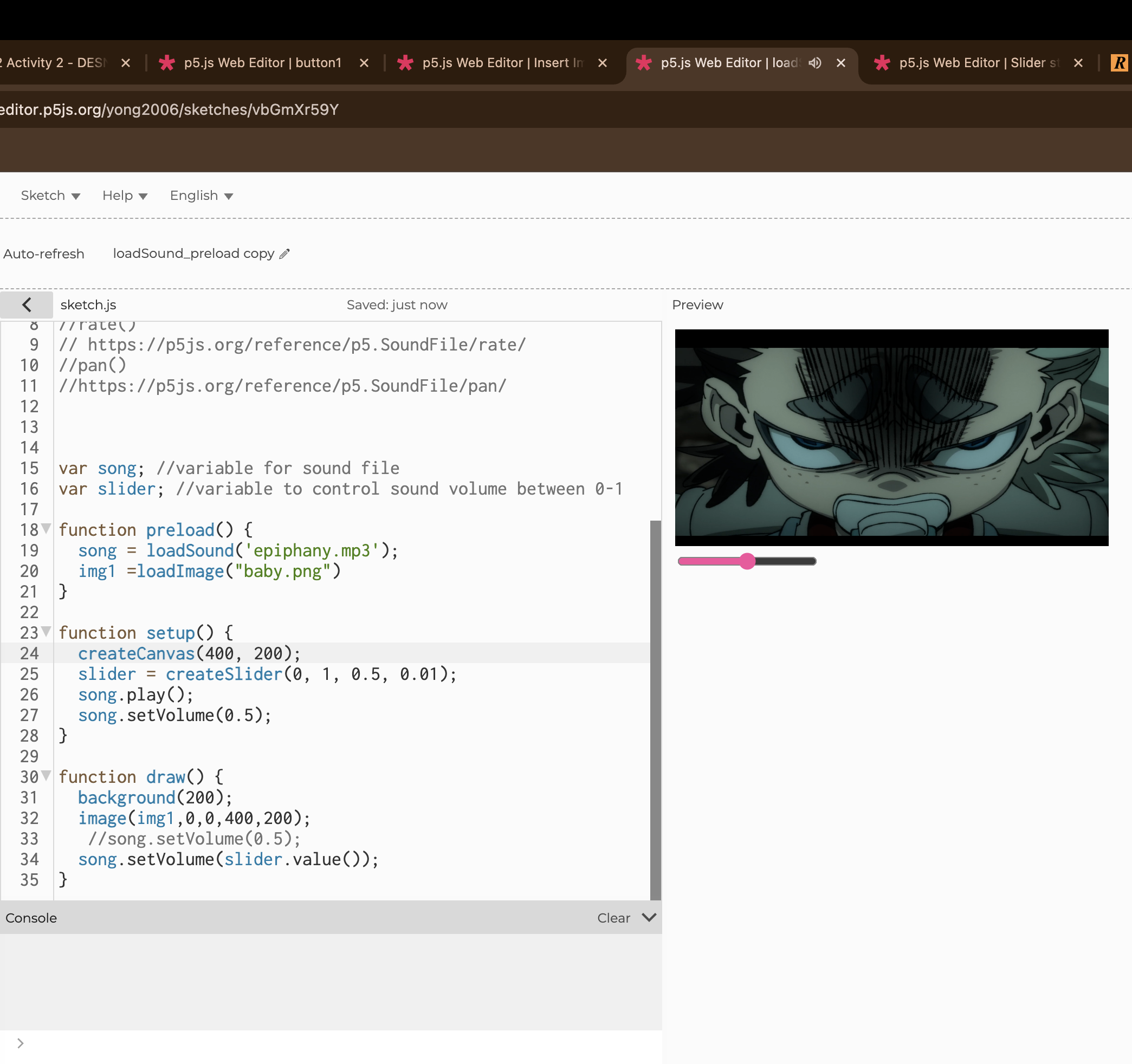Close the Activity 2 browser tab

pyautogui.click(x=126, y=63)
